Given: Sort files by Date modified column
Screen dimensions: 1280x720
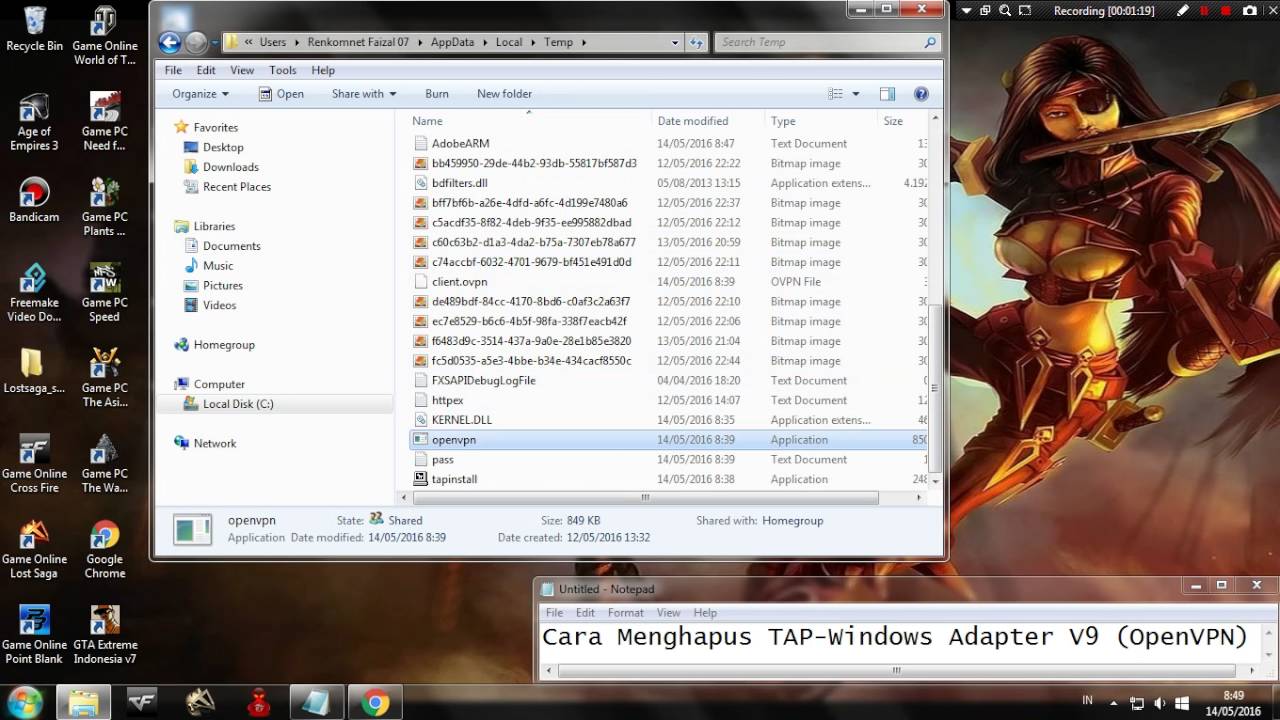Looking at the screenshot, I should pos(693,121).
